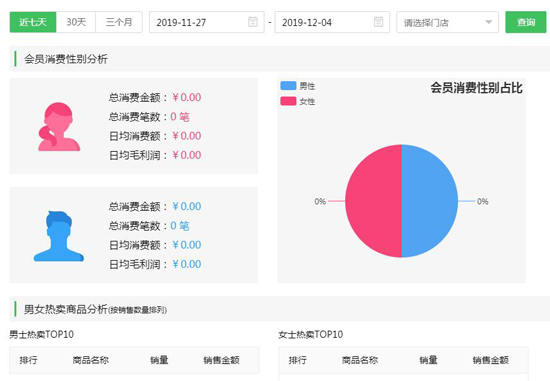Click 商品名称 header in 男士热卖TOP10 table
The image size is (550, 381).
tap(90, 360)
